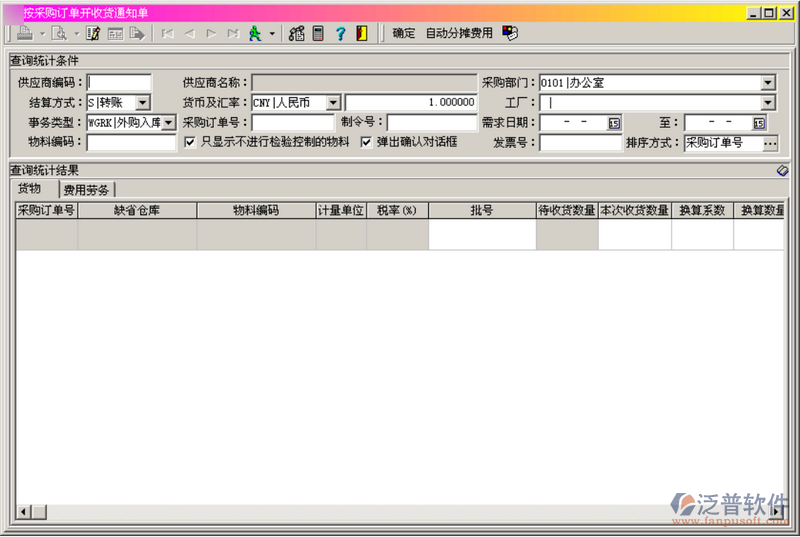
Task: Switch to the 货物 tab
Action: click(x=30, y=189)
